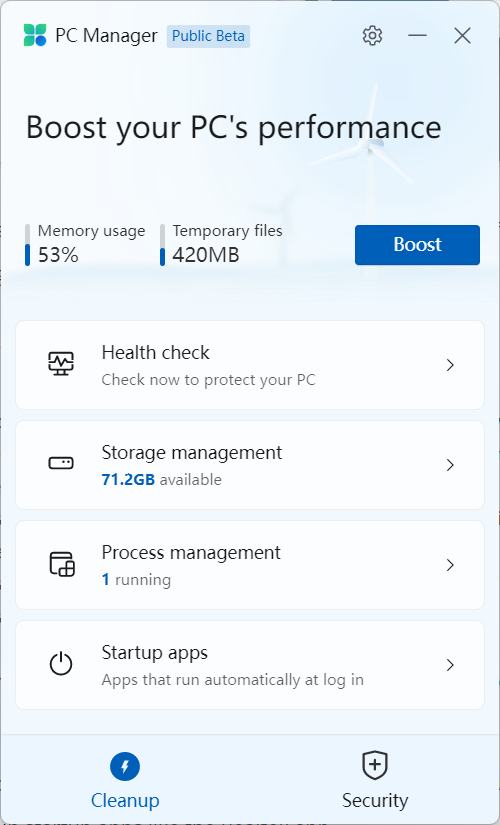
Task: Click the 71.2GB available storage text
Action: point(162,479)
